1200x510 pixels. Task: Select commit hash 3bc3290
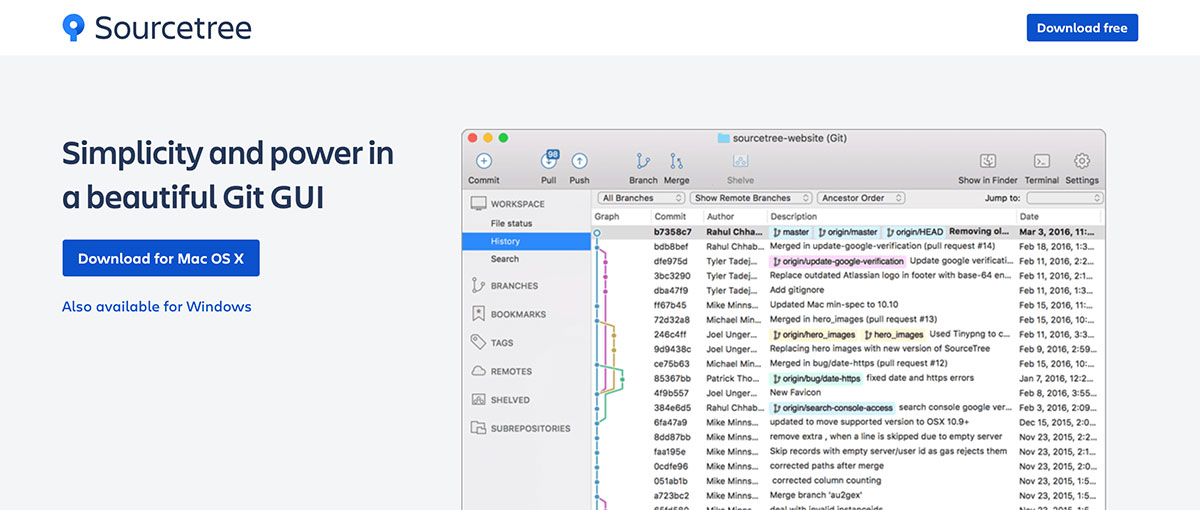672,275
